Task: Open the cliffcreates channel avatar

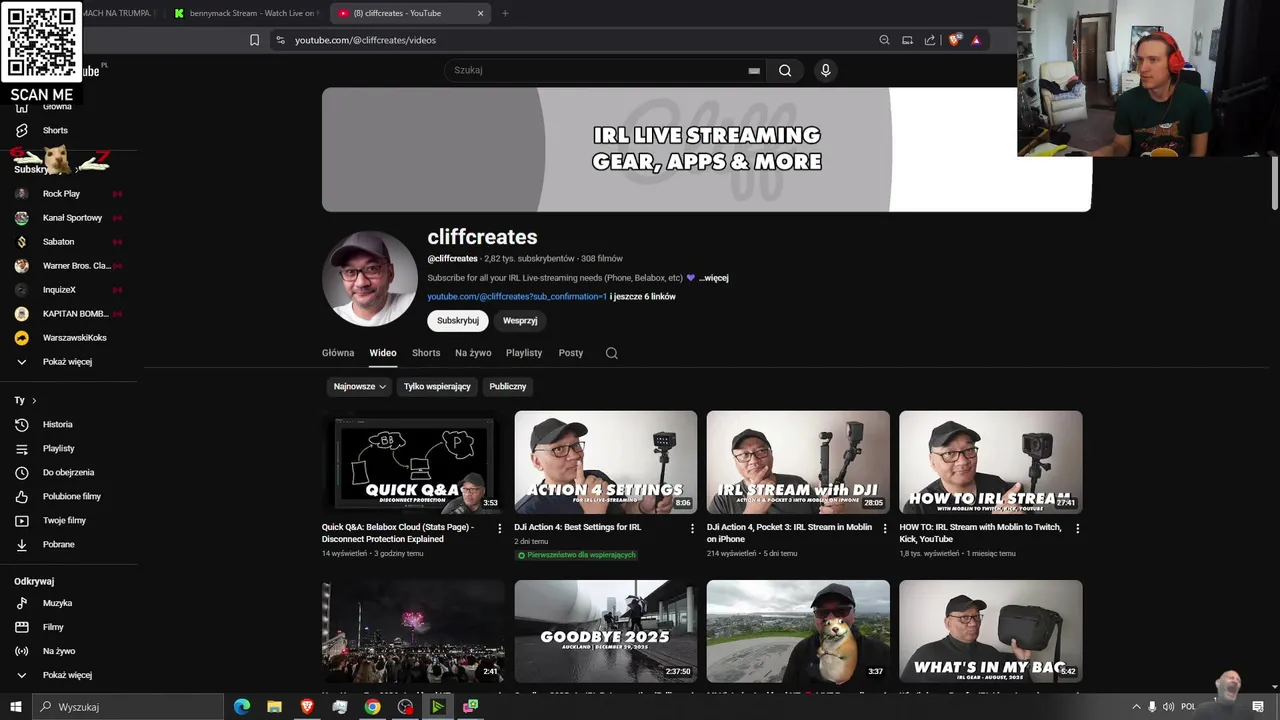Action: pos(370,279)
